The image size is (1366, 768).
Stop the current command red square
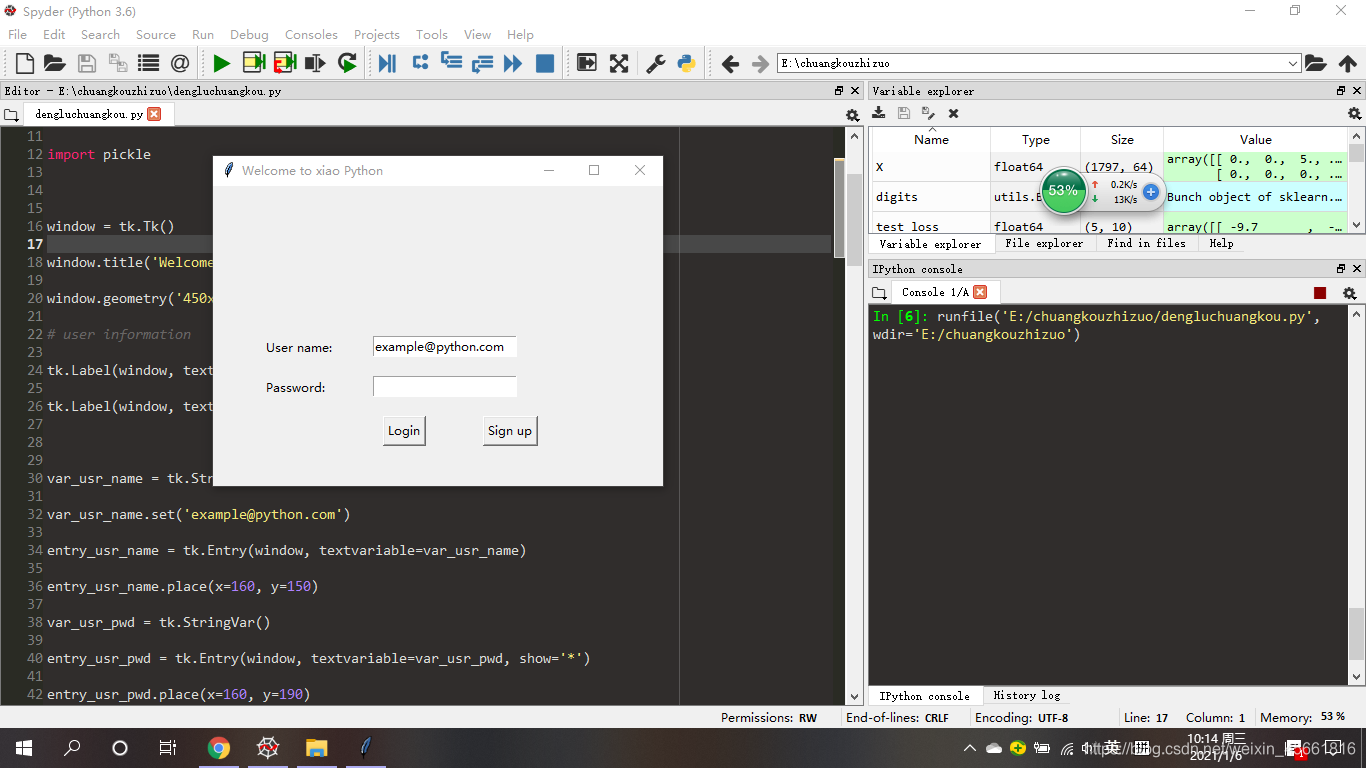tap(1320, 293)
